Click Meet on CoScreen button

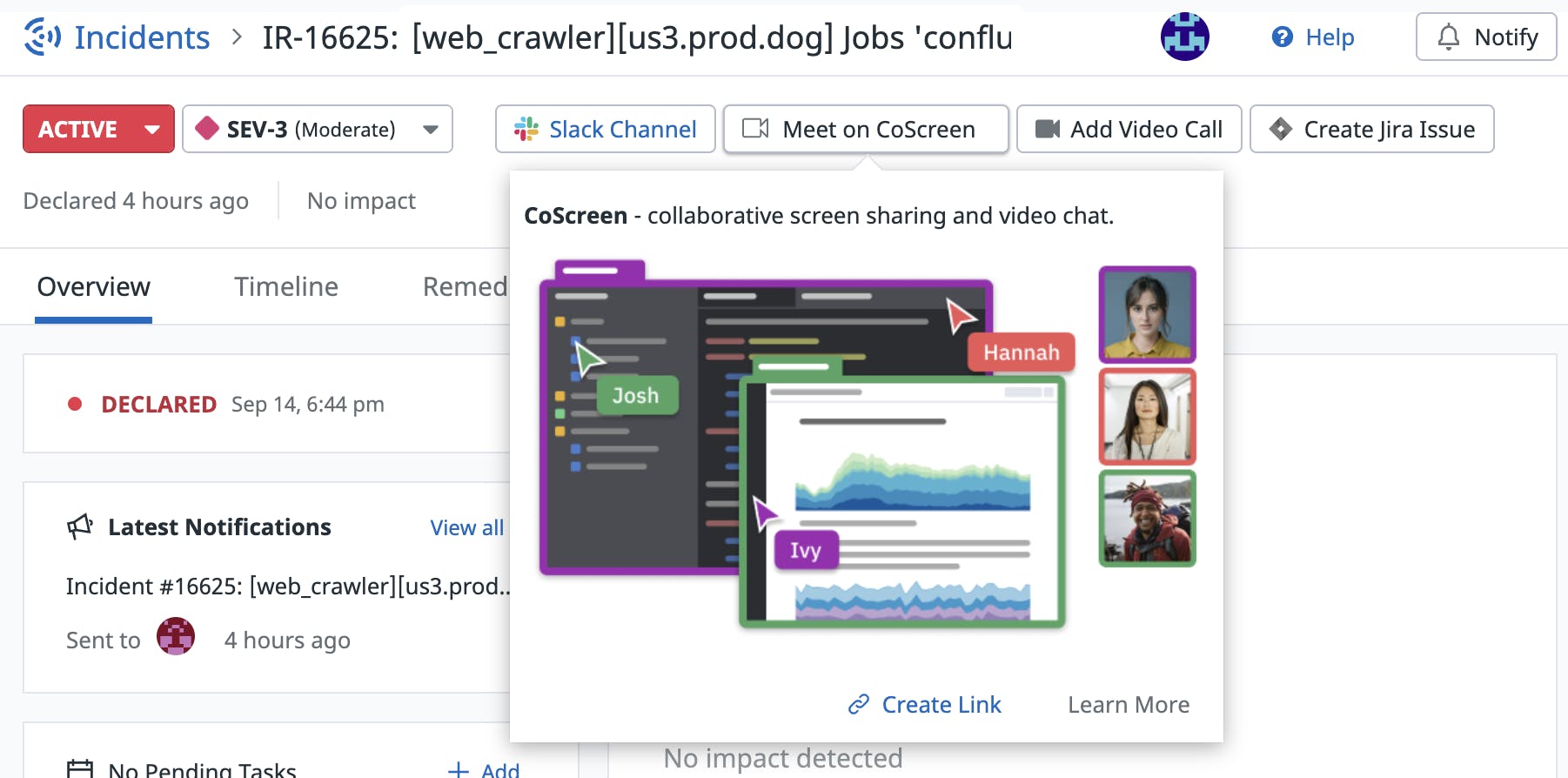pyautogui.click(x=866, y=129)
